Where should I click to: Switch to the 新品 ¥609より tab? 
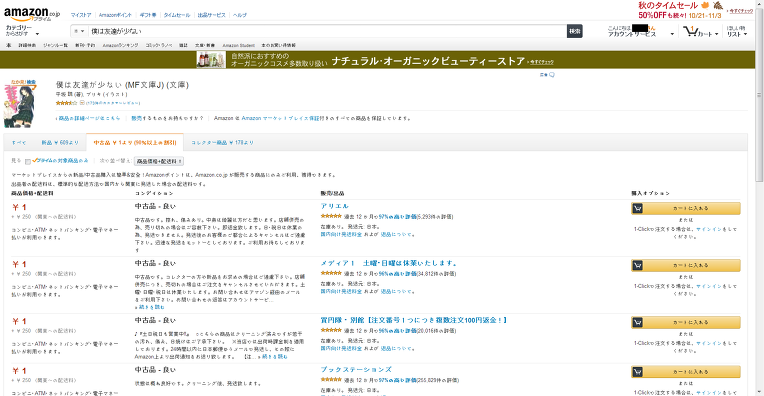(x=59, y=143)
